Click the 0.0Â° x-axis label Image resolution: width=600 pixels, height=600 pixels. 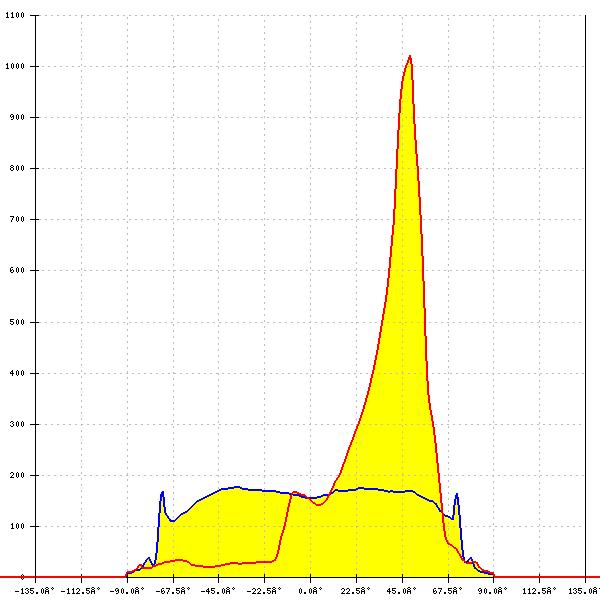pyautogui.click(x=311, y=591)
